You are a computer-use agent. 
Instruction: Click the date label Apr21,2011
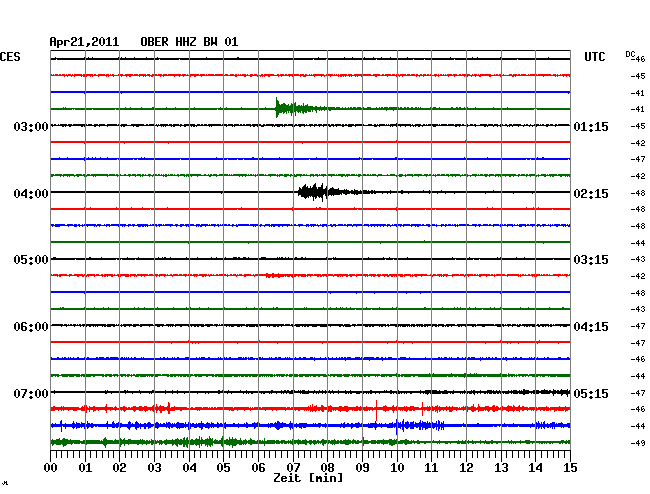pyautogui.click(x=84, y=42)
